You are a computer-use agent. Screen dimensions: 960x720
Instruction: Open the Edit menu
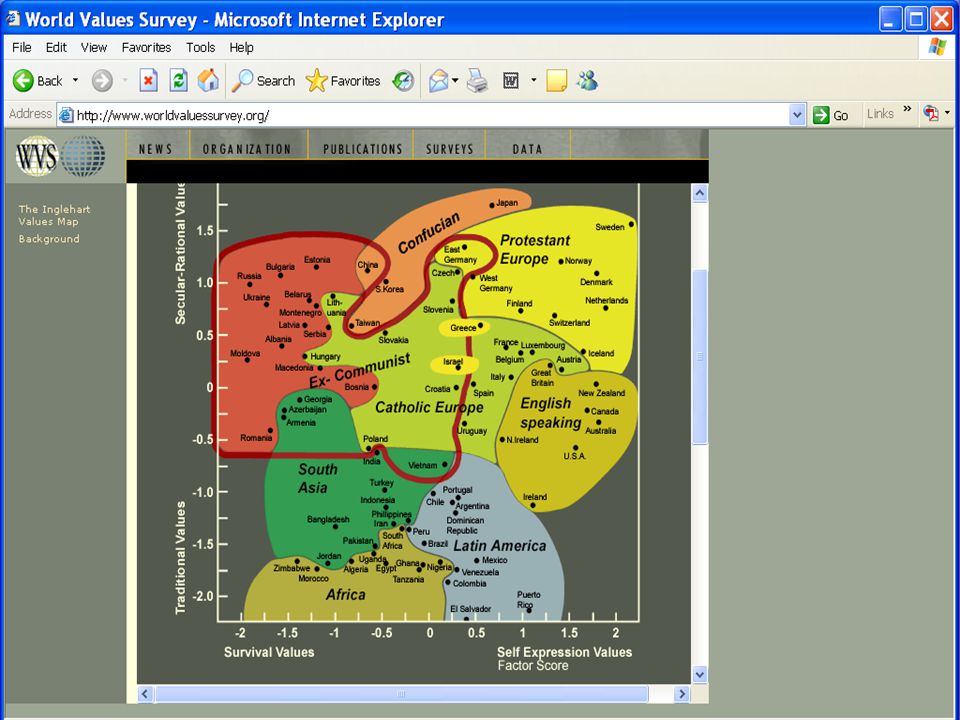[56, 47]
